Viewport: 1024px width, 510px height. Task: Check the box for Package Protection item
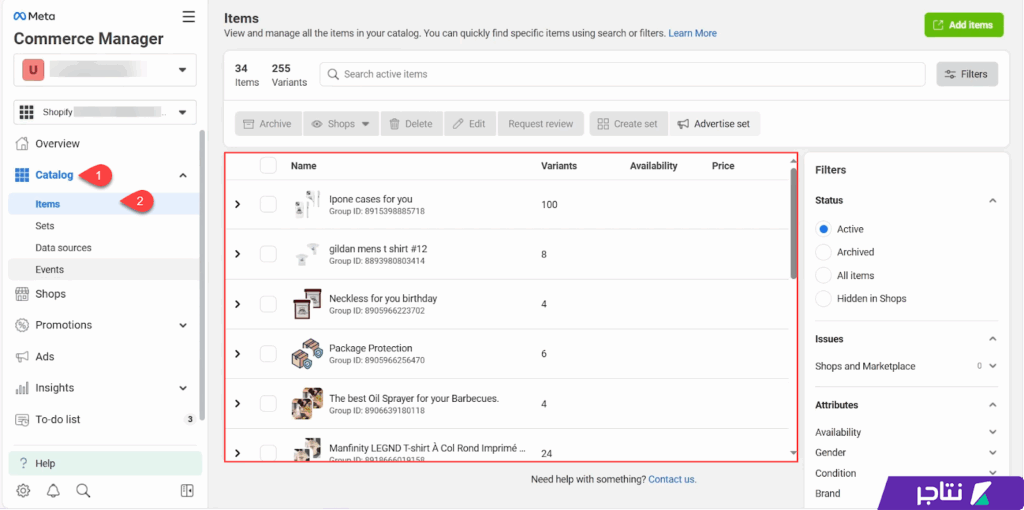[x=268, y=354]
